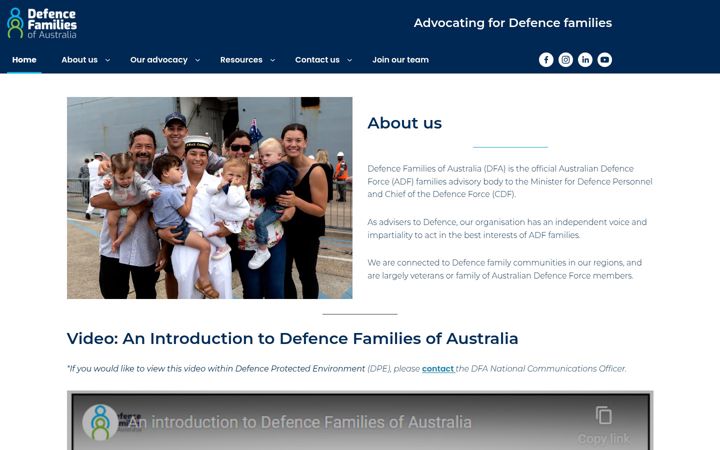Click paragraph starting 'Defence Families of Australia (DFA)'
The height and width of the screenshot is (450, 720).
pos(510,181)
